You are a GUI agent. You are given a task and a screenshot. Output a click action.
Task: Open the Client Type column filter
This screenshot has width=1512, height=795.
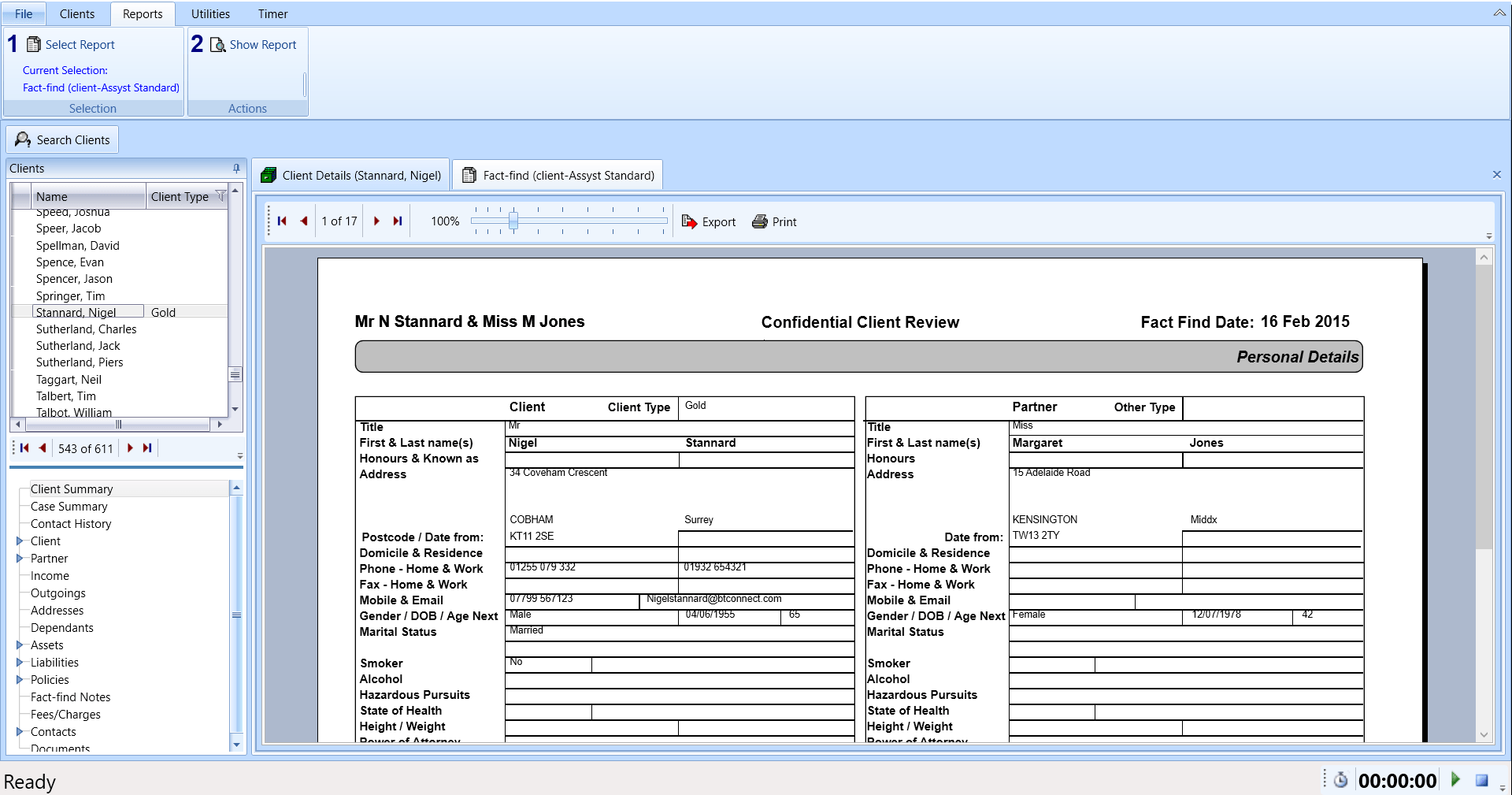pos(220,196)
